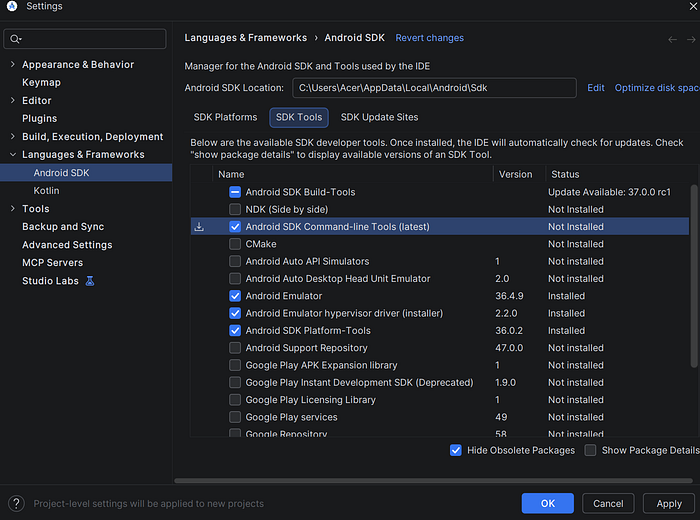Click the Apply button
The height and width of the screenshot is (520, 700).
[669, 503]
